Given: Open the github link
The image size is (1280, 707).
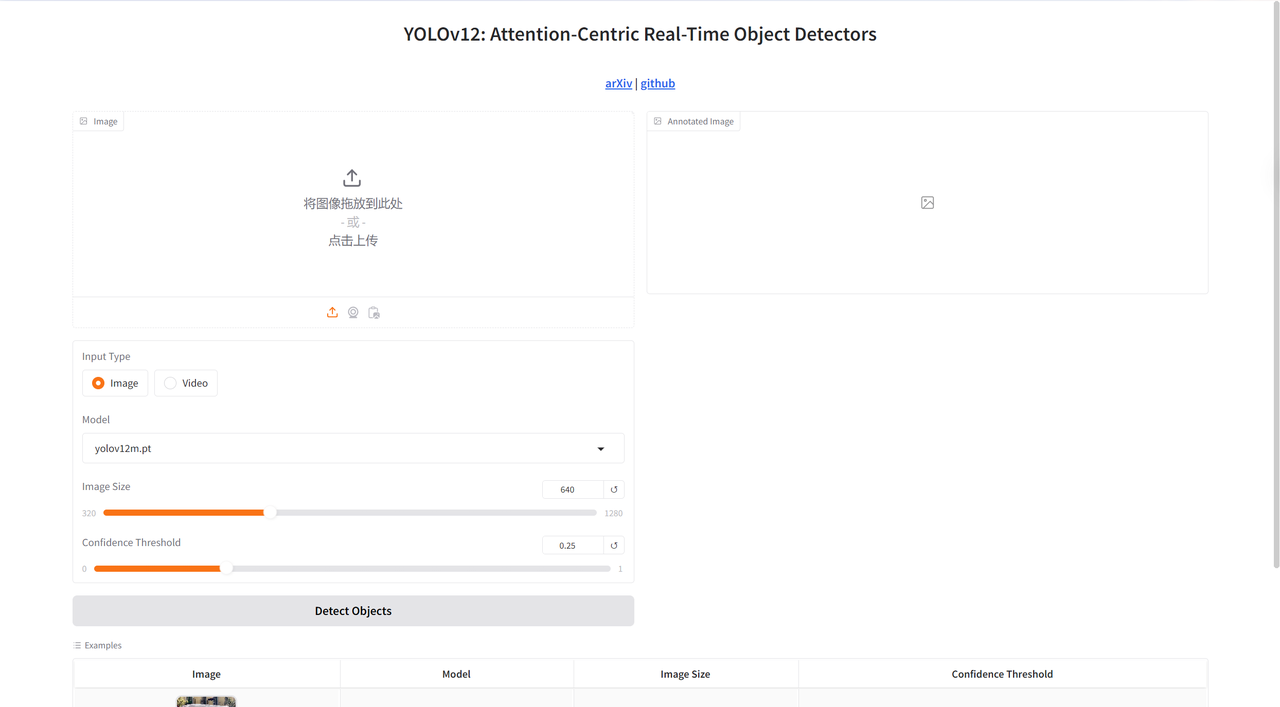Looking at the screenshot, I should pyautogui.click(x=658, y=83).
